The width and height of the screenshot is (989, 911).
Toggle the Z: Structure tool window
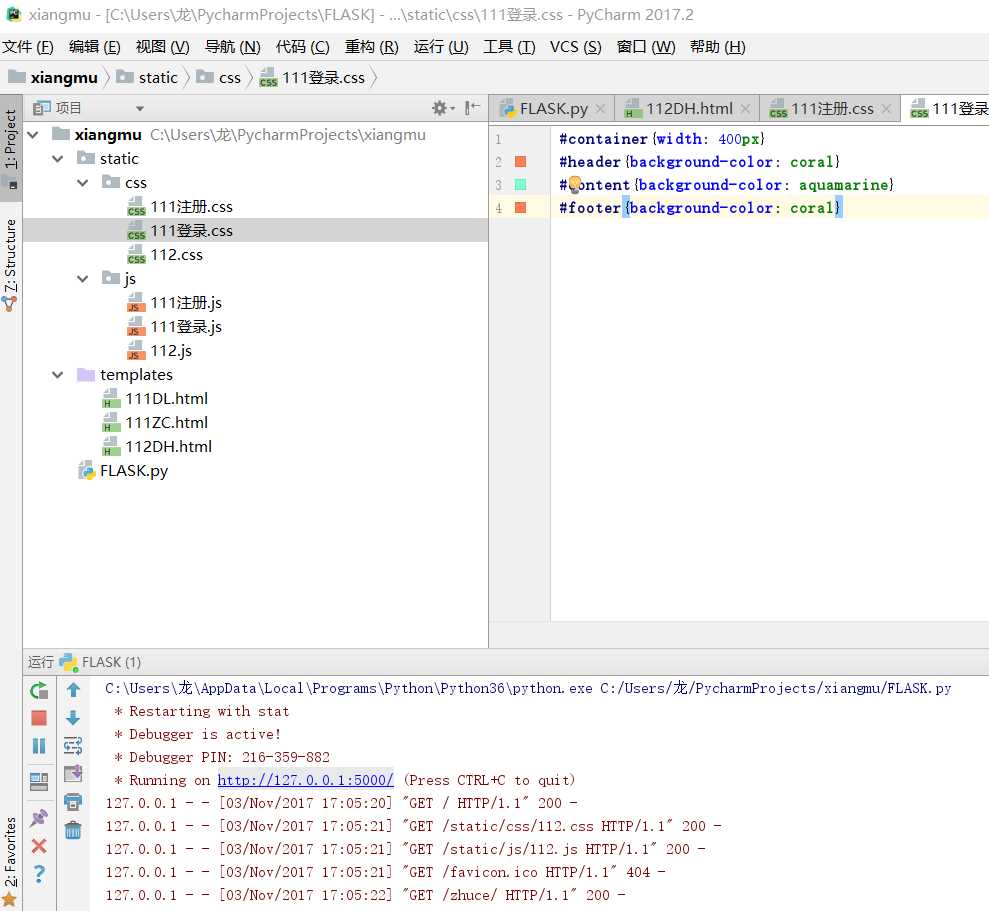[x=11, y=265]
